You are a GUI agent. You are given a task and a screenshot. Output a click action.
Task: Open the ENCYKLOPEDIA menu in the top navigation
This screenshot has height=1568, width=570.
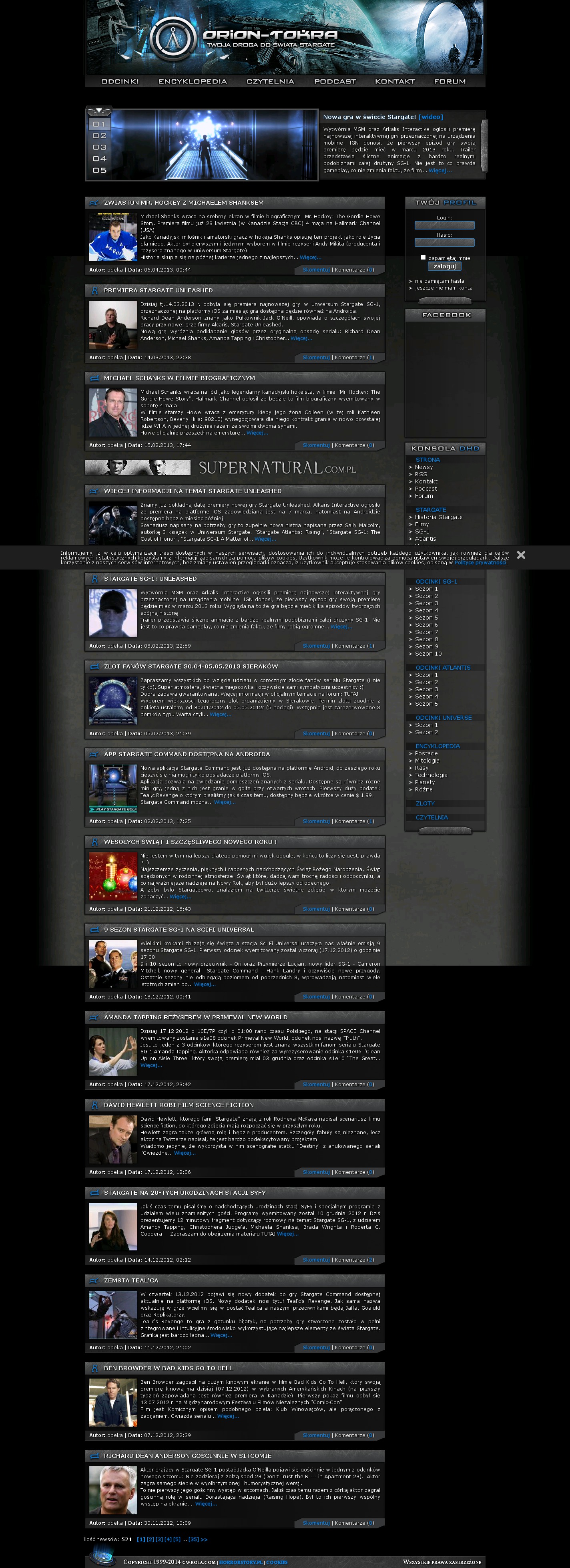click(192, 82)
